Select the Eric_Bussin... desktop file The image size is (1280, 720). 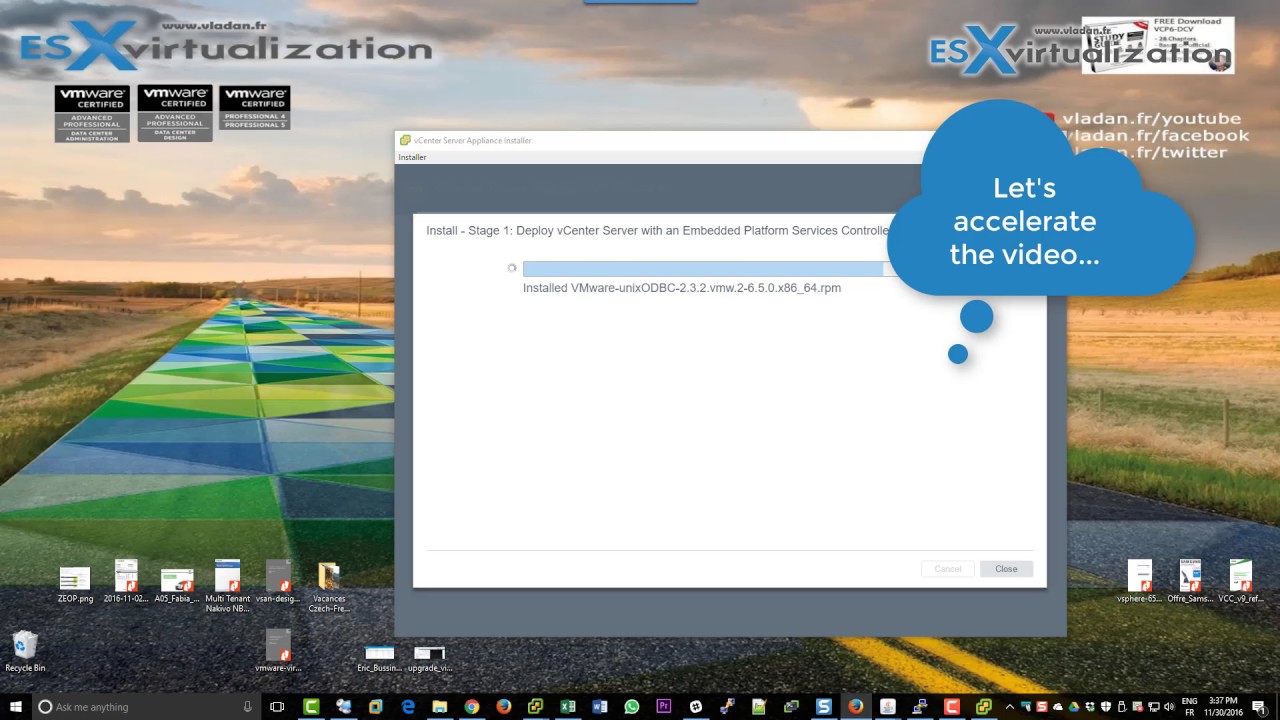pyautogui.click(x=379, y=659)
